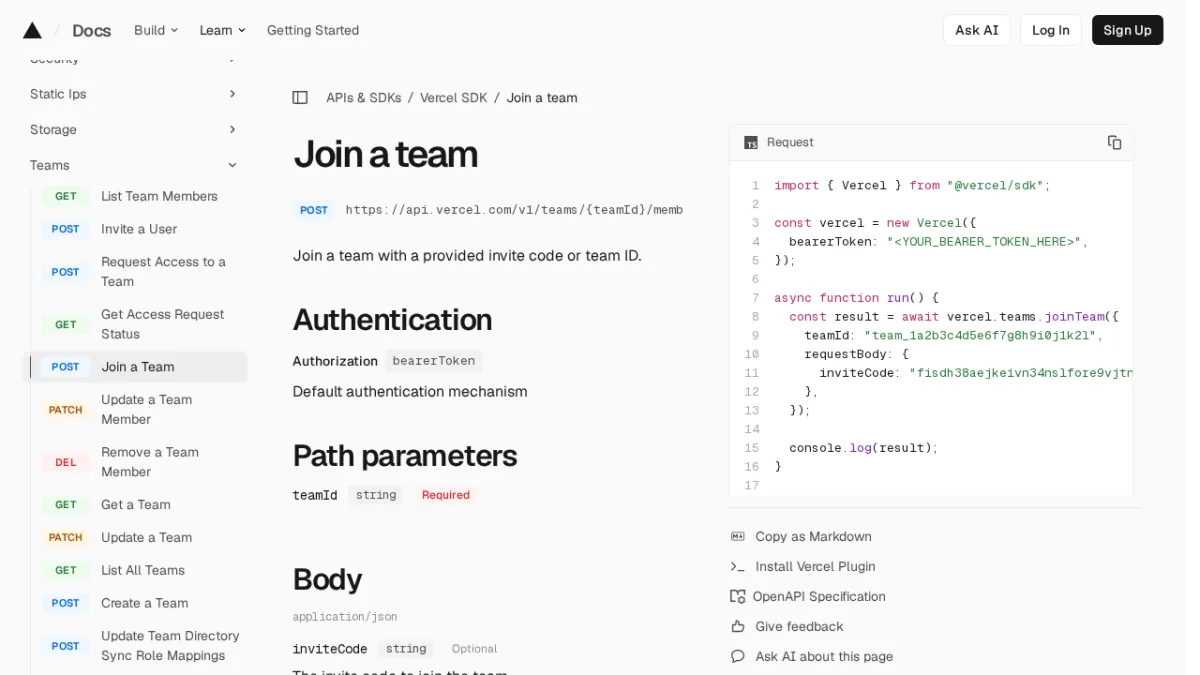Expand the Static Ips section

[x=135, y=94]
